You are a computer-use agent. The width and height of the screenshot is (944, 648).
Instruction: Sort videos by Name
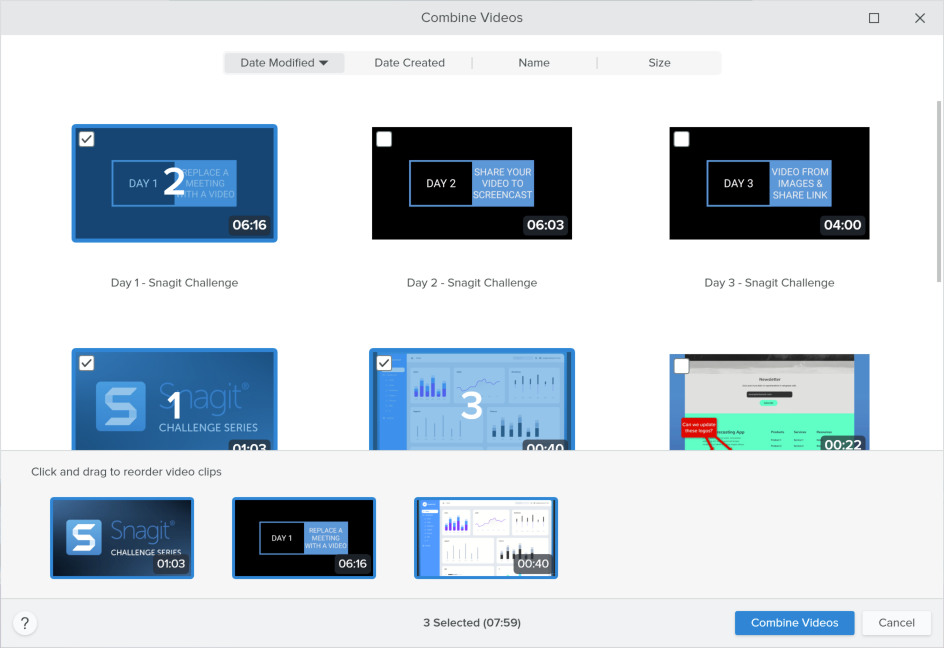[534, 63]
